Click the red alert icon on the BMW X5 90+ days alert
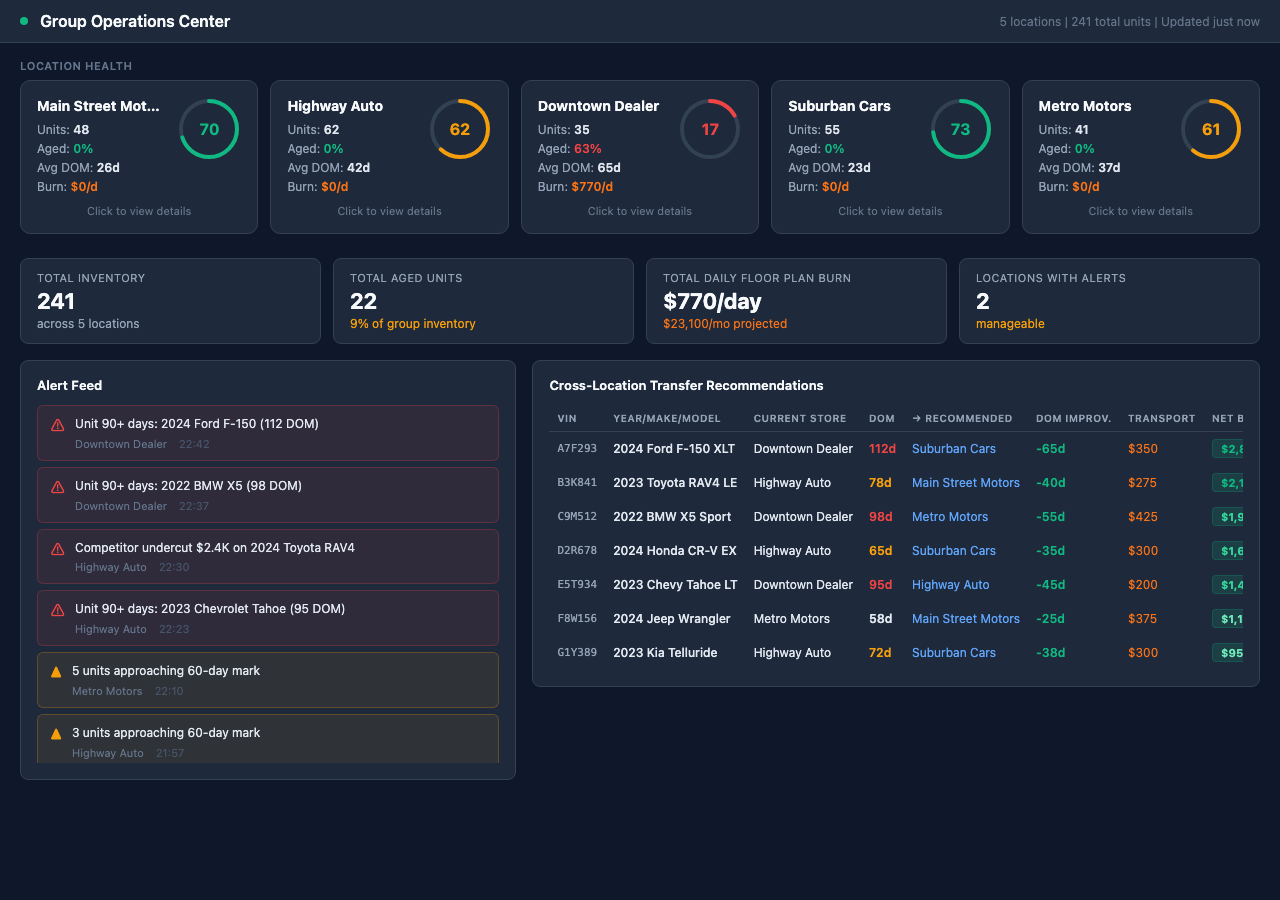1280x900 pixels. pyautogui.click(x=56, y=489)
